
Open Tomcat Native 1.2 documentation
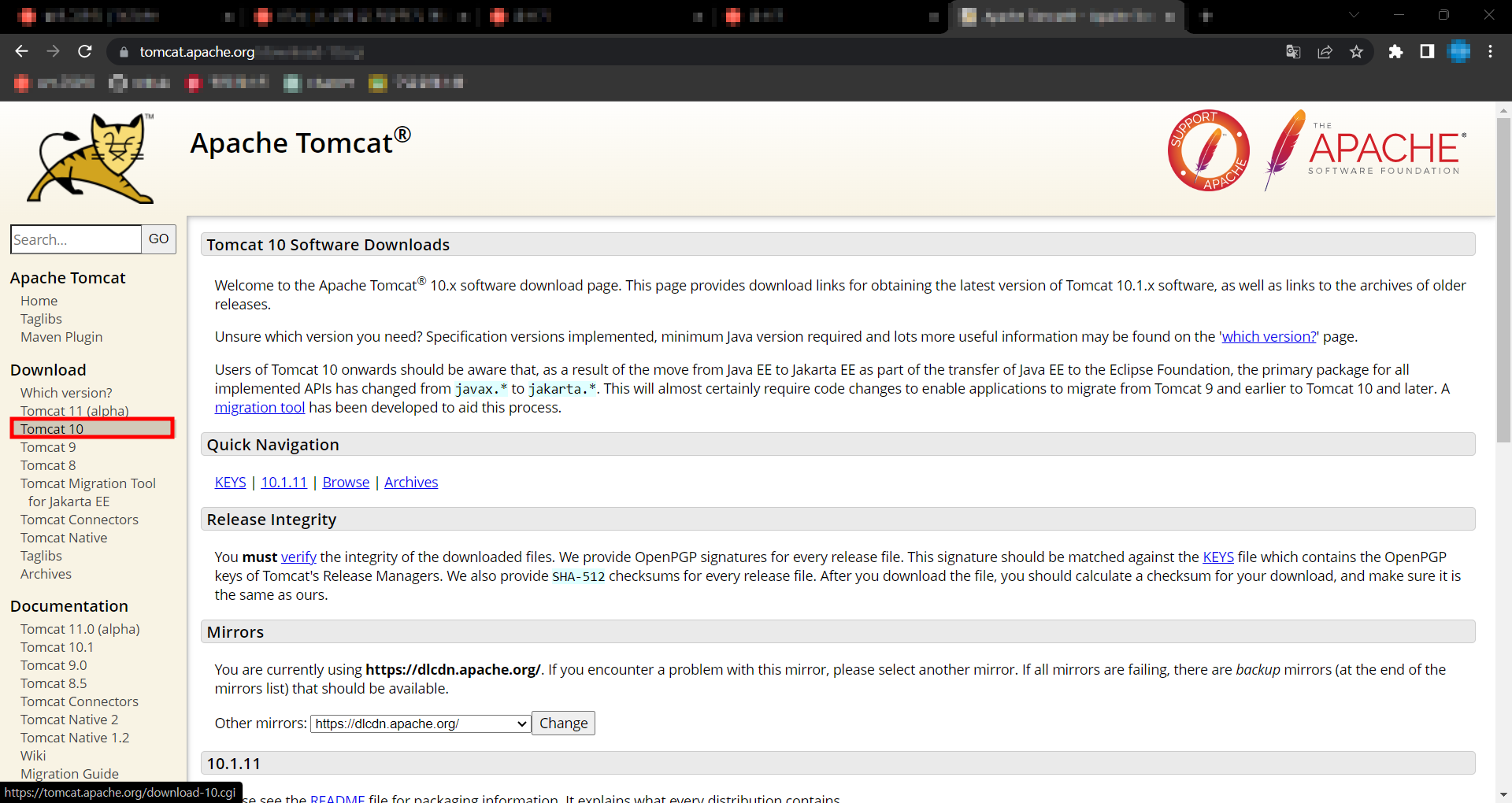75,738
